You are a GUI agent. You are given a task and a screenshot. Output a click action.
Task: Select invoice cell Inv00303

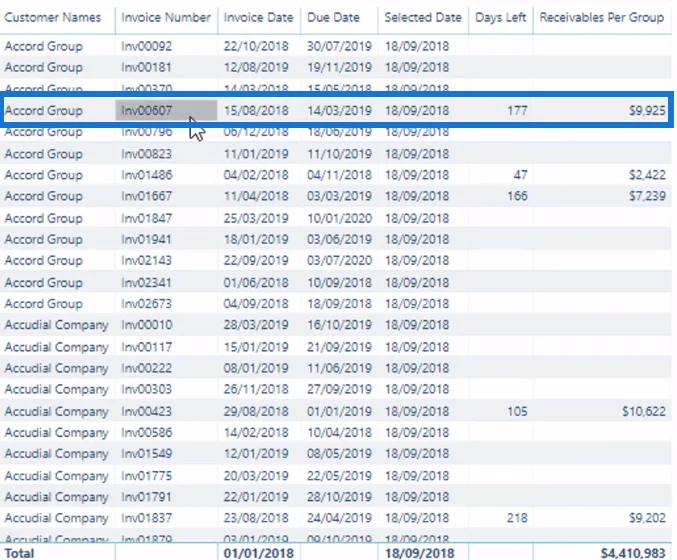tap(146, 389)
